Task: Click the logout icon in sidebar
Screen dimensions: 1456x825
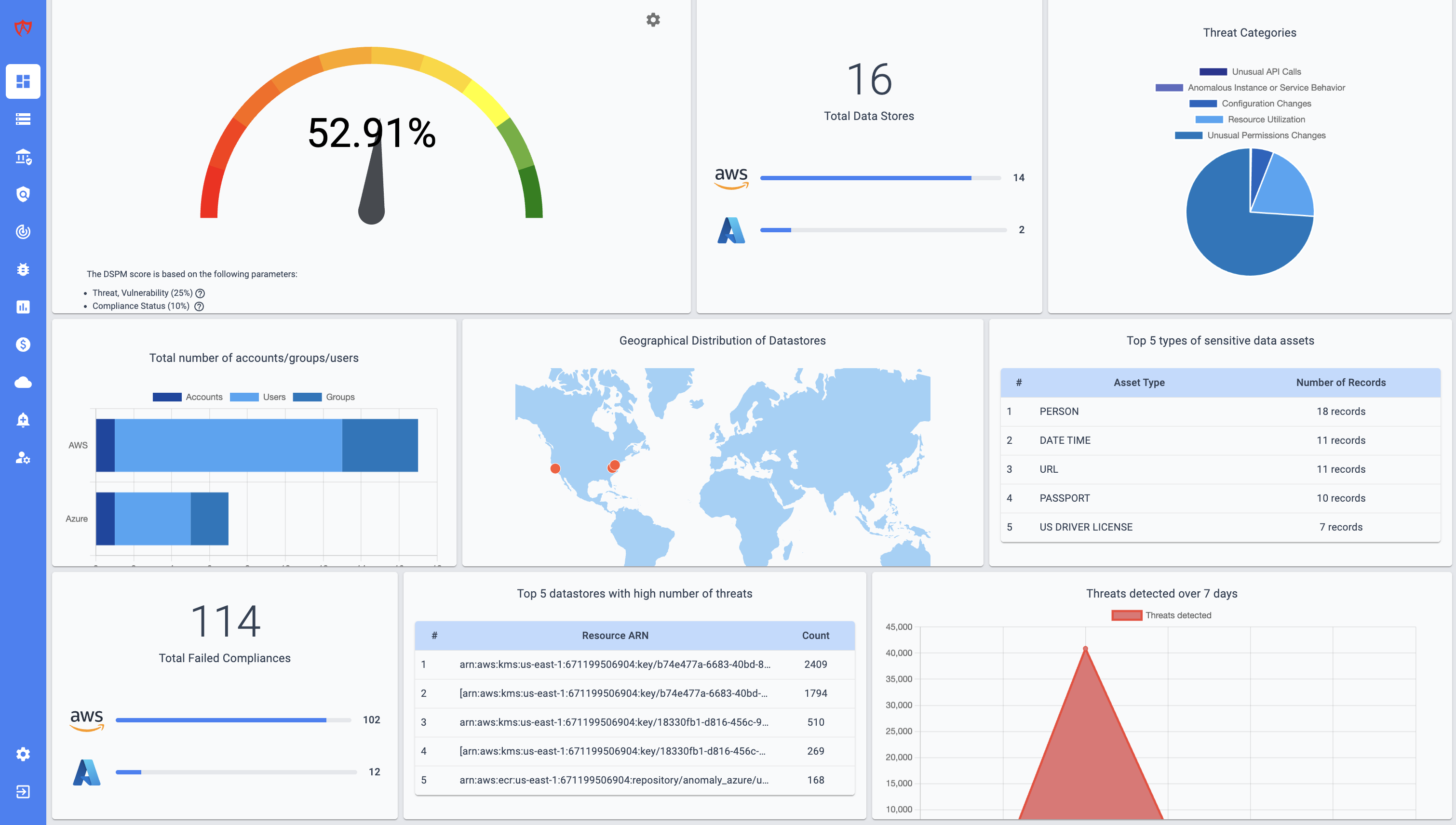Action: click(x=23, y=792)
